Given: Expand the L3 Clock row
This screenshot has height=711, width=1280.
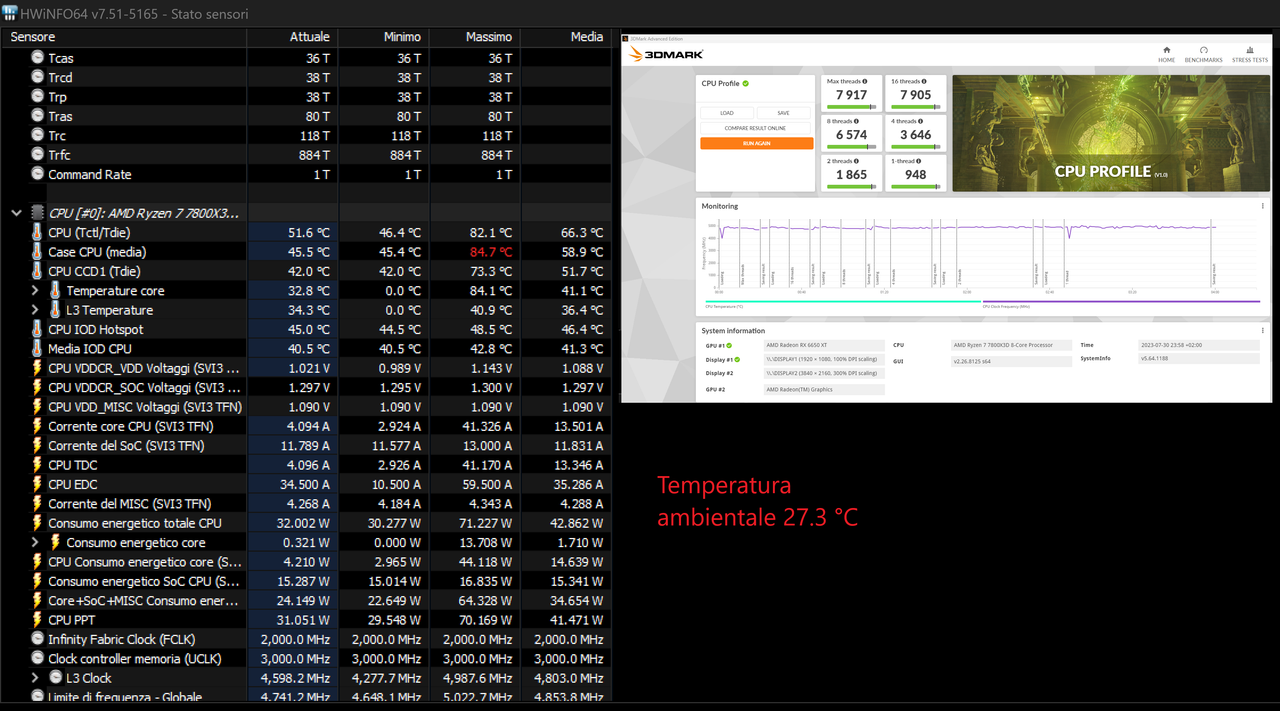Looking at the screenshot, I should pyautogui.click(x=35, y=678).
